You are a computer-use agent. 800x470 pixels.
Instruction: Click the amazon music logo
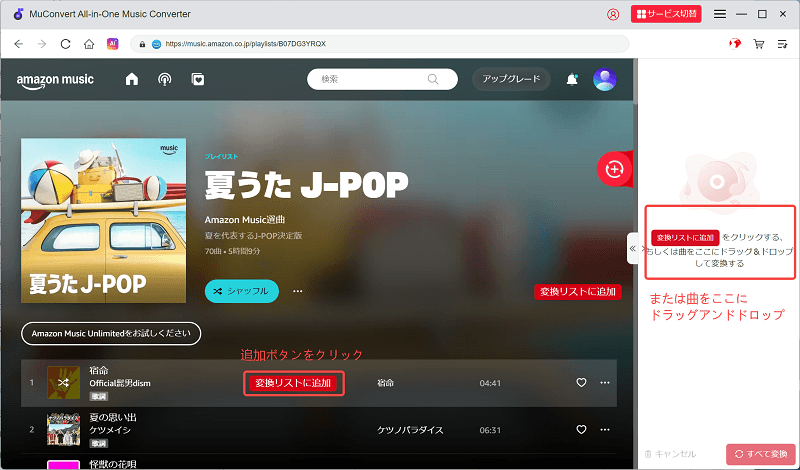(x=55, y=81)
